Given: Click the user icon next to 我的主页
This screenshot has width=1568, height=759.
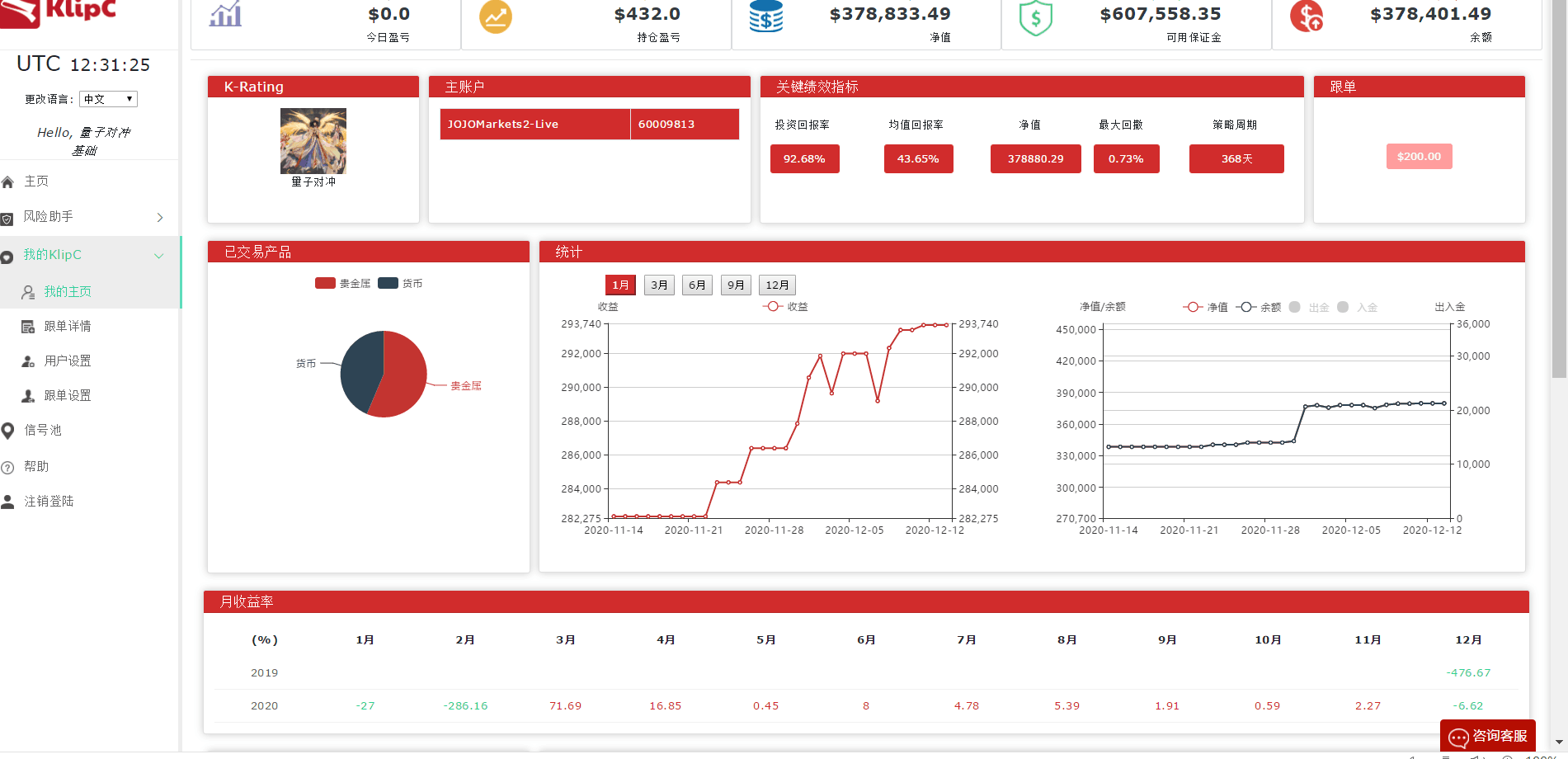Looking at the screenshot, I should [x=28, y=292].
